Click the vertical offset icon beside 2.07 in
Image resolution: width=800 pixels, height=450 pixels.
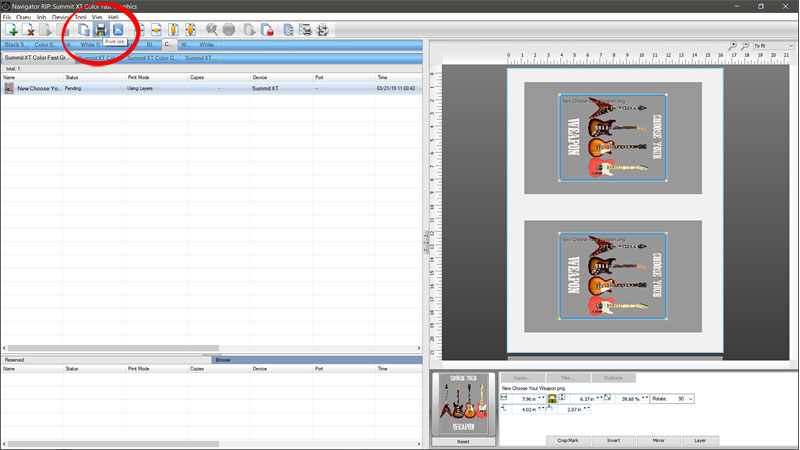click(x=549, y=408)
